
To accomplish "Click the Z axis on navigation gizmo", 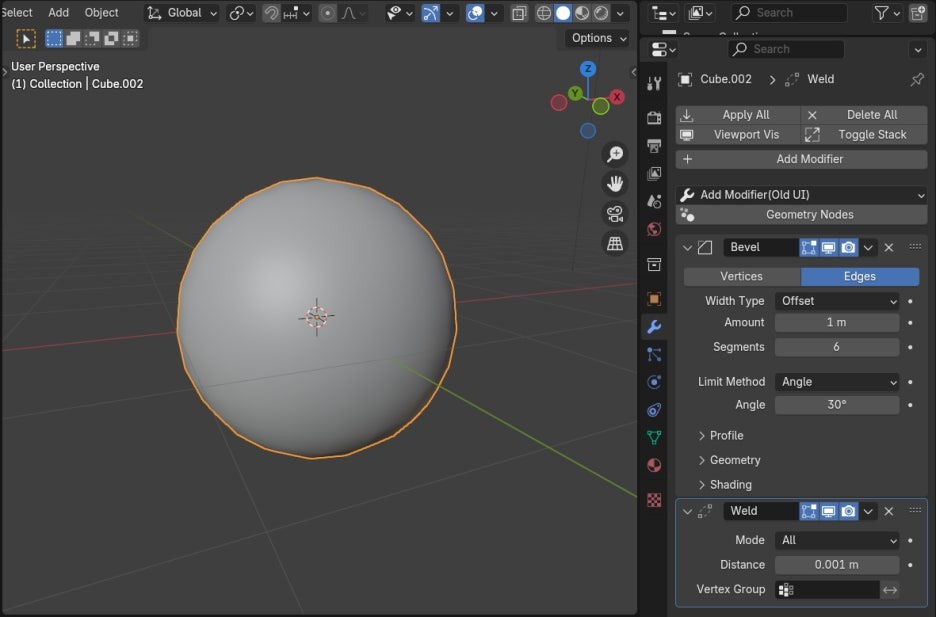I will tap(588, 69).
